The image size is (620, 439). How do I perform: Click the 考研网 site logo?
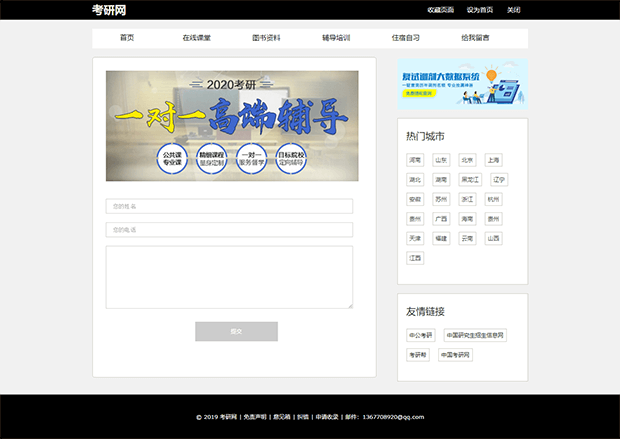[108, 10]
